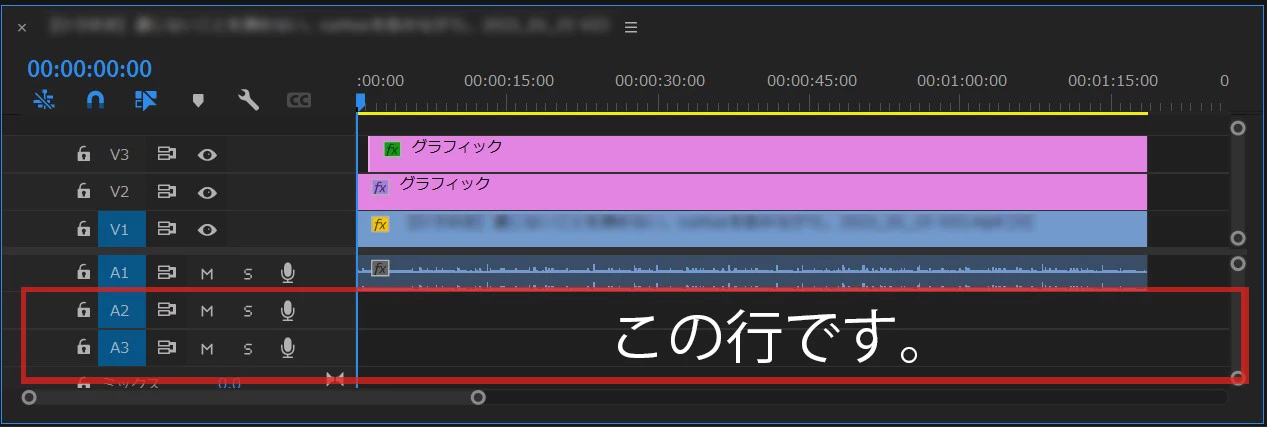Lock the V1 track

coord(84,229)
